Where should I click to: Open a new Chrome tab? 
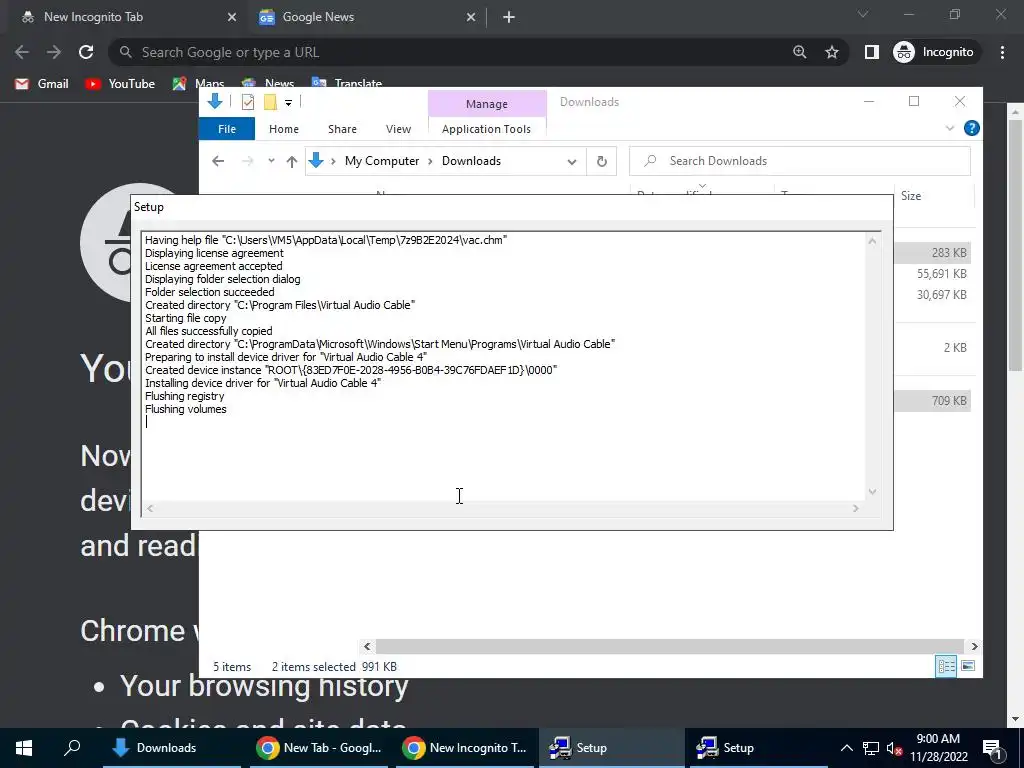pos(509,17)
